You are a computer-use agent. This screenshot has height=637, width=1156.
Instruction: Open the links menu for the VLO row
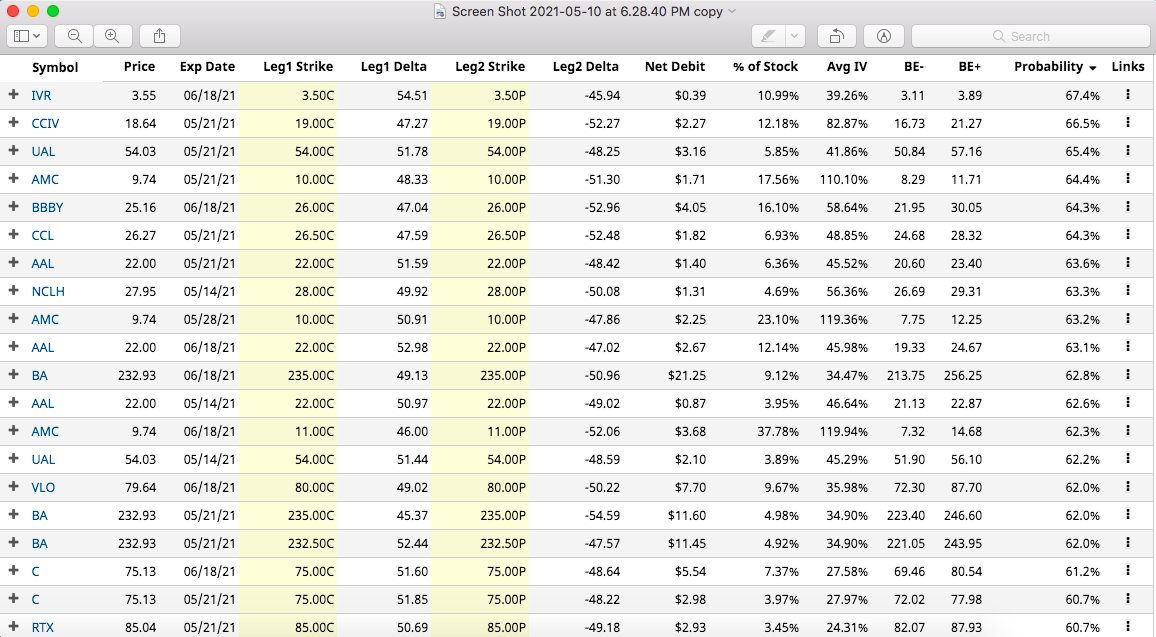pyautogui.click(x=1127, y=487)
